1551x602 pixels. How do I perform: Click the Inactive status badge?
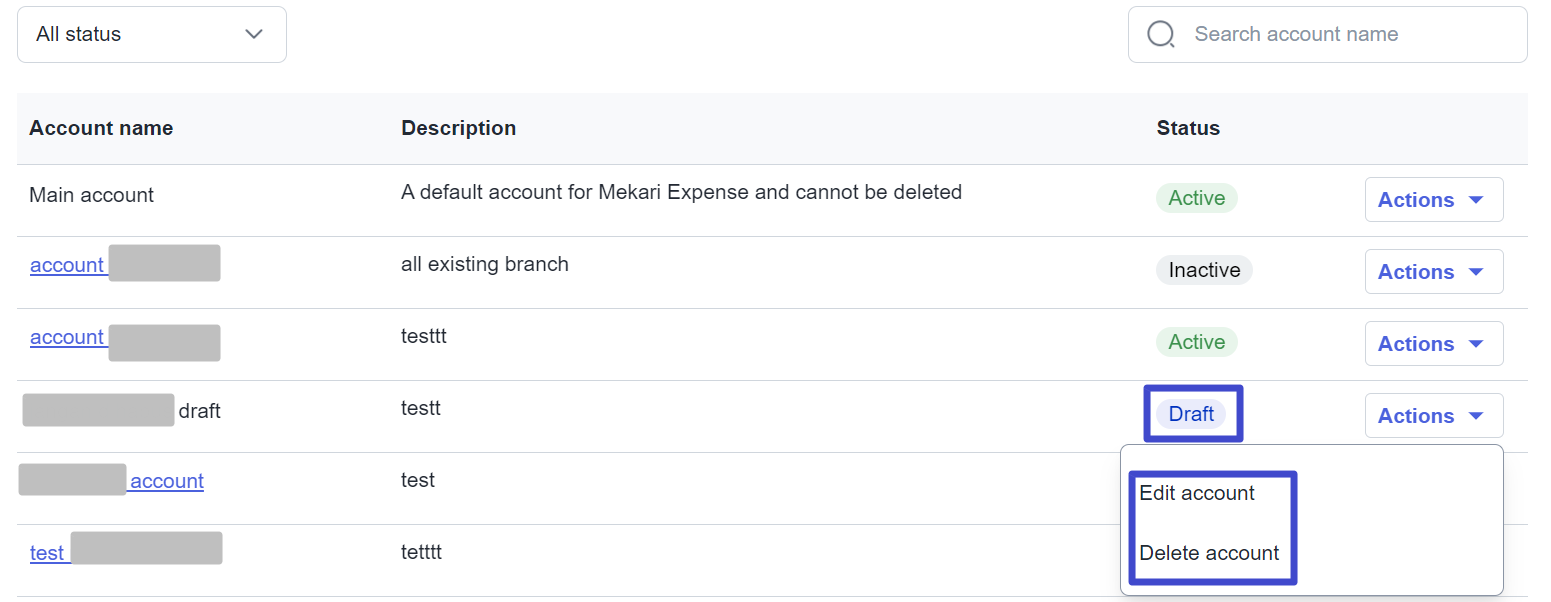tap(1204, 270)
